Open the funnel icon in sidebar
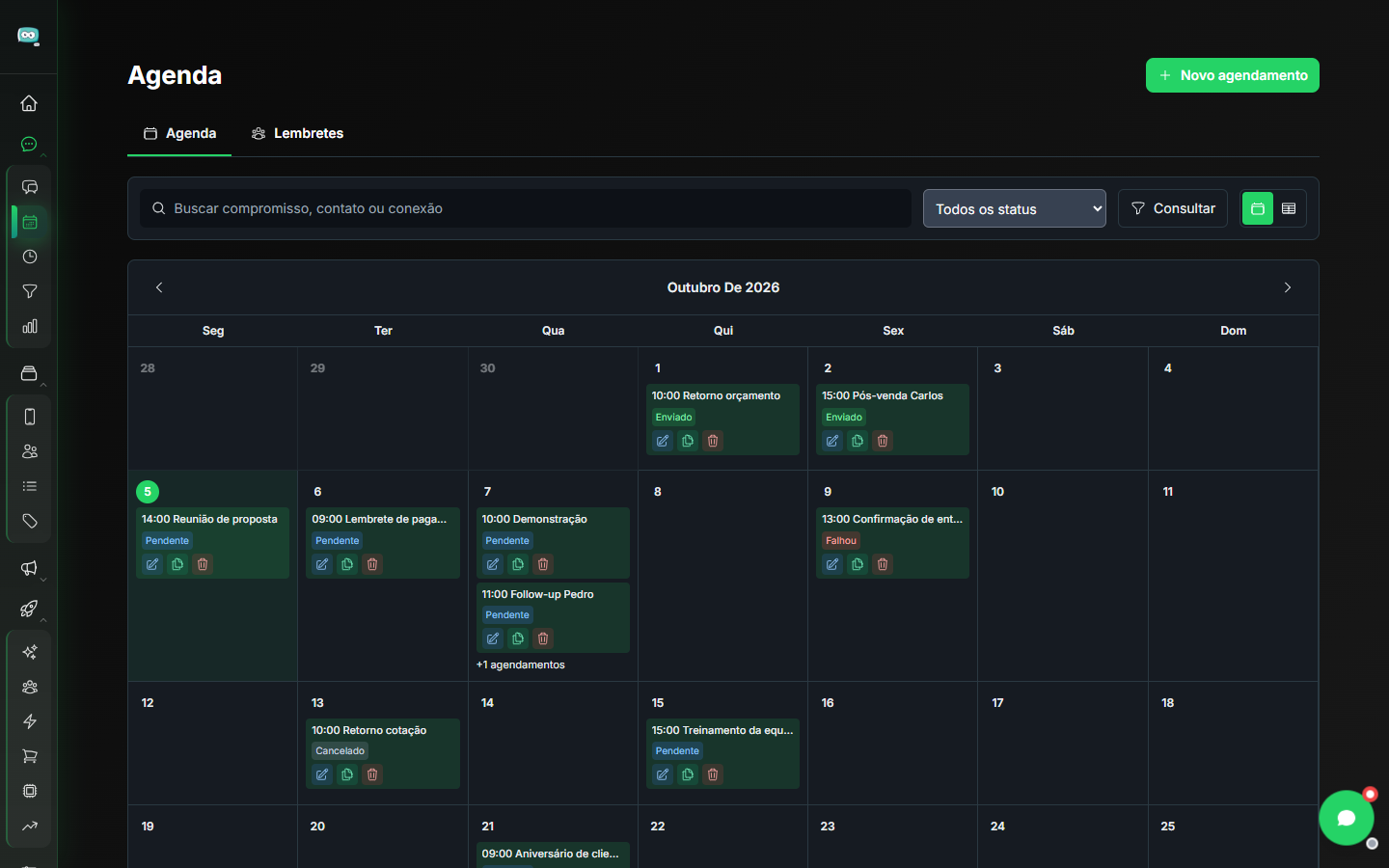Image resolution: width=1389 pixels, height=868 pixels. click(30, 291)
